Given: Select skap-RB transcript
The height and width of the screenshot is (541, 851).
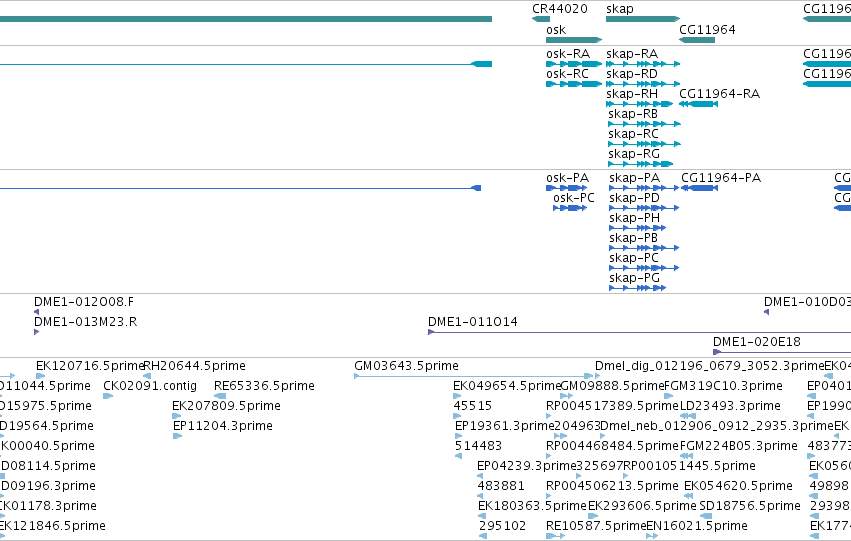Looking at the screenshot, I should click(x=644, y=124).
